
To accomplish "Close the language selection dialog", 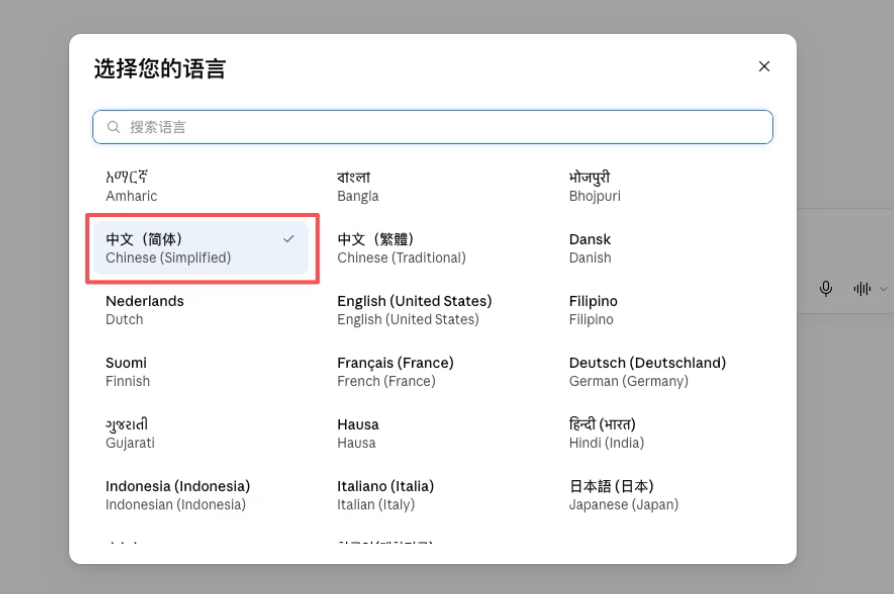I will click(x=764, y=67).
